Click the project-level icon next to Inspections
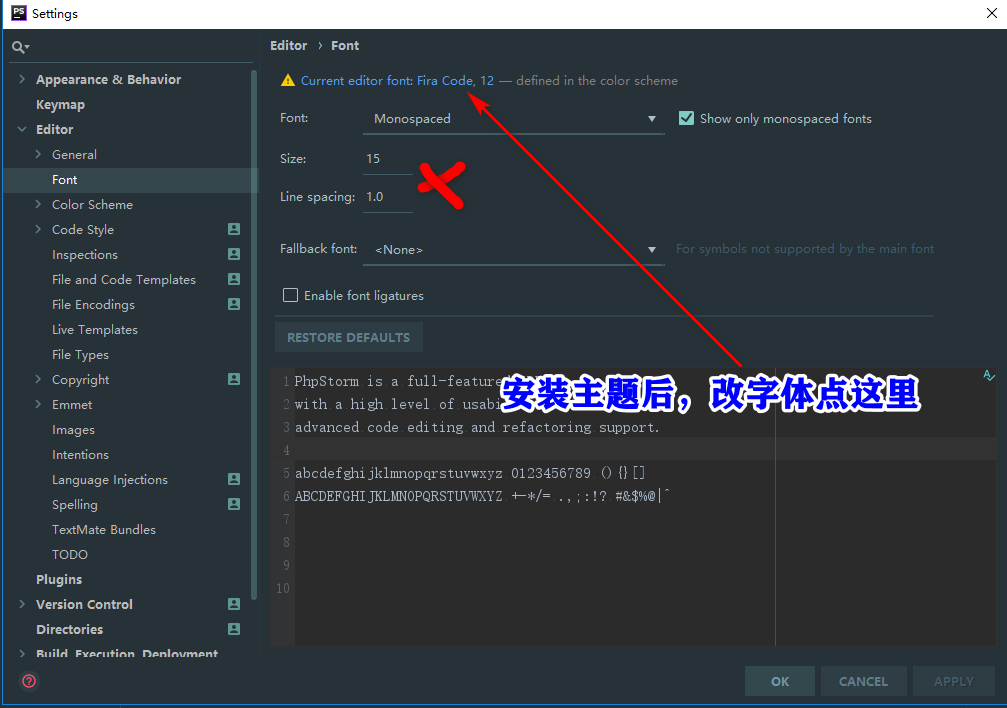Screen dimensions: 1007x708 coord(234,254)
